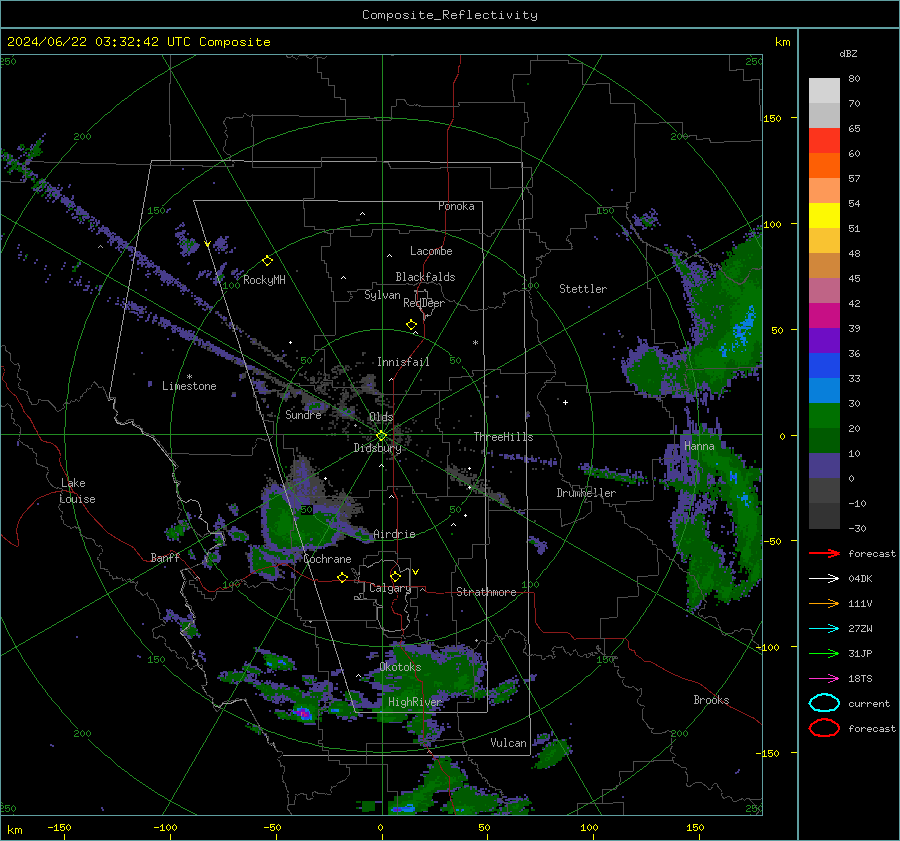This screenshot has height=841, width=900.
Task: Click the yellow diamond marker south of Cochrane
Action: [343, 577]
